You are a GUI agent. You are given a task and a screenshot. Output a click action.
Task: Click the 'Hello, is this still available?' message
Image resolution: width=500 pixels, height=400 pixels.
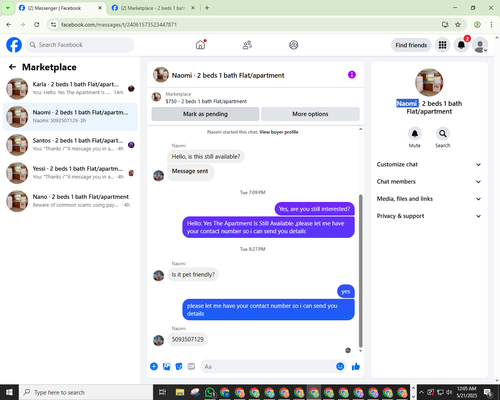coord(206,157)
